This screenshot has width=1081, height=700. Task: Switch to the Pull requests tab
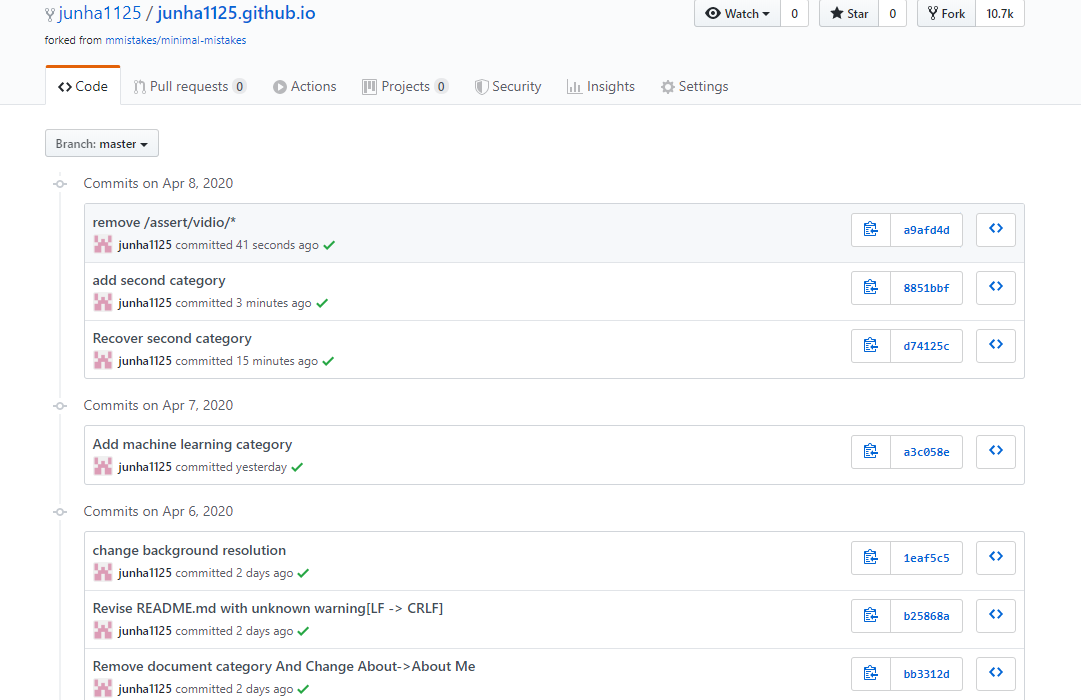[190, 86]
